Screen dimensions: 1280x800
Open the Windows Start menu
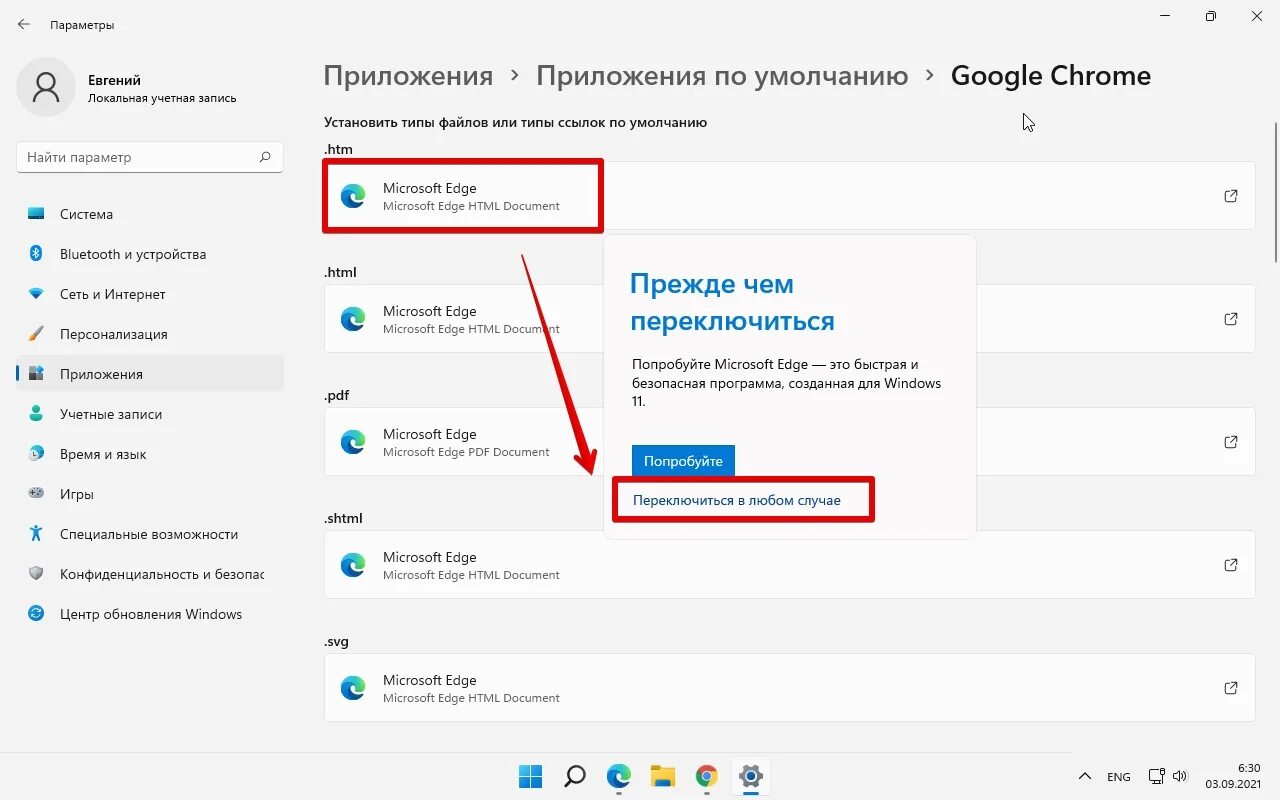[530, 776]
